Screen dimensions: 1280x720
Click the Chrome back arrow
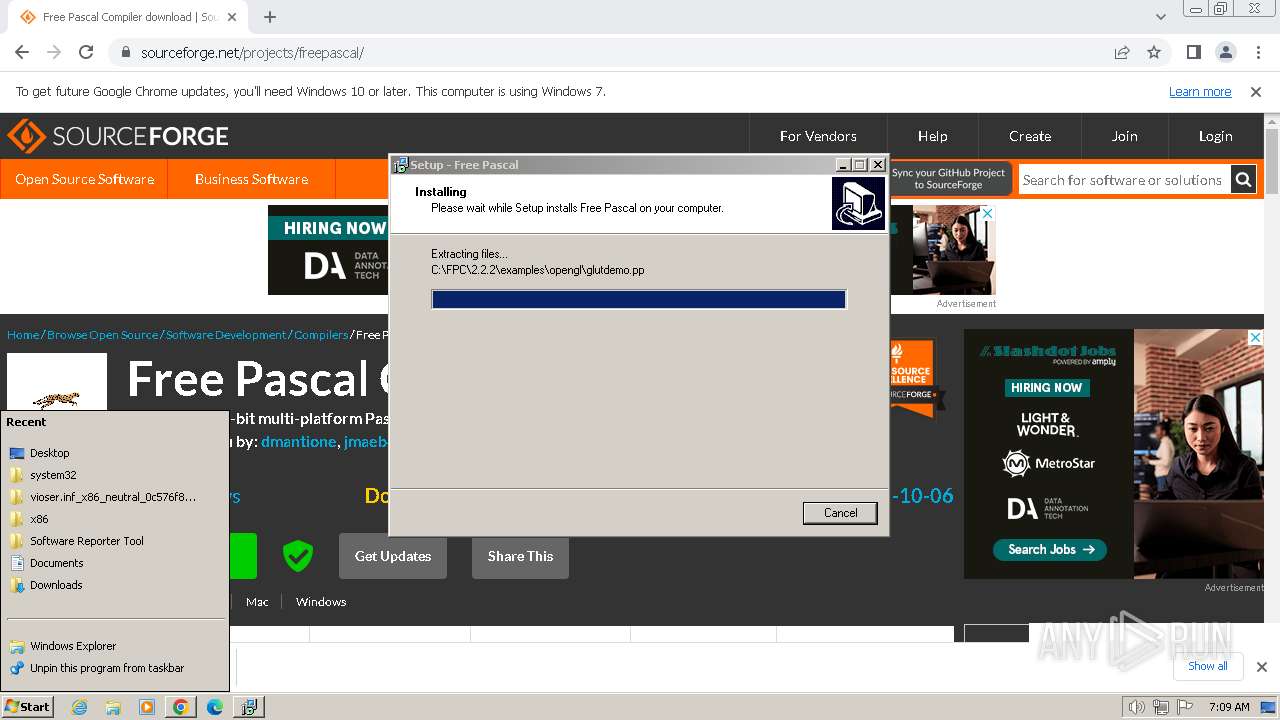pos(22,52)
